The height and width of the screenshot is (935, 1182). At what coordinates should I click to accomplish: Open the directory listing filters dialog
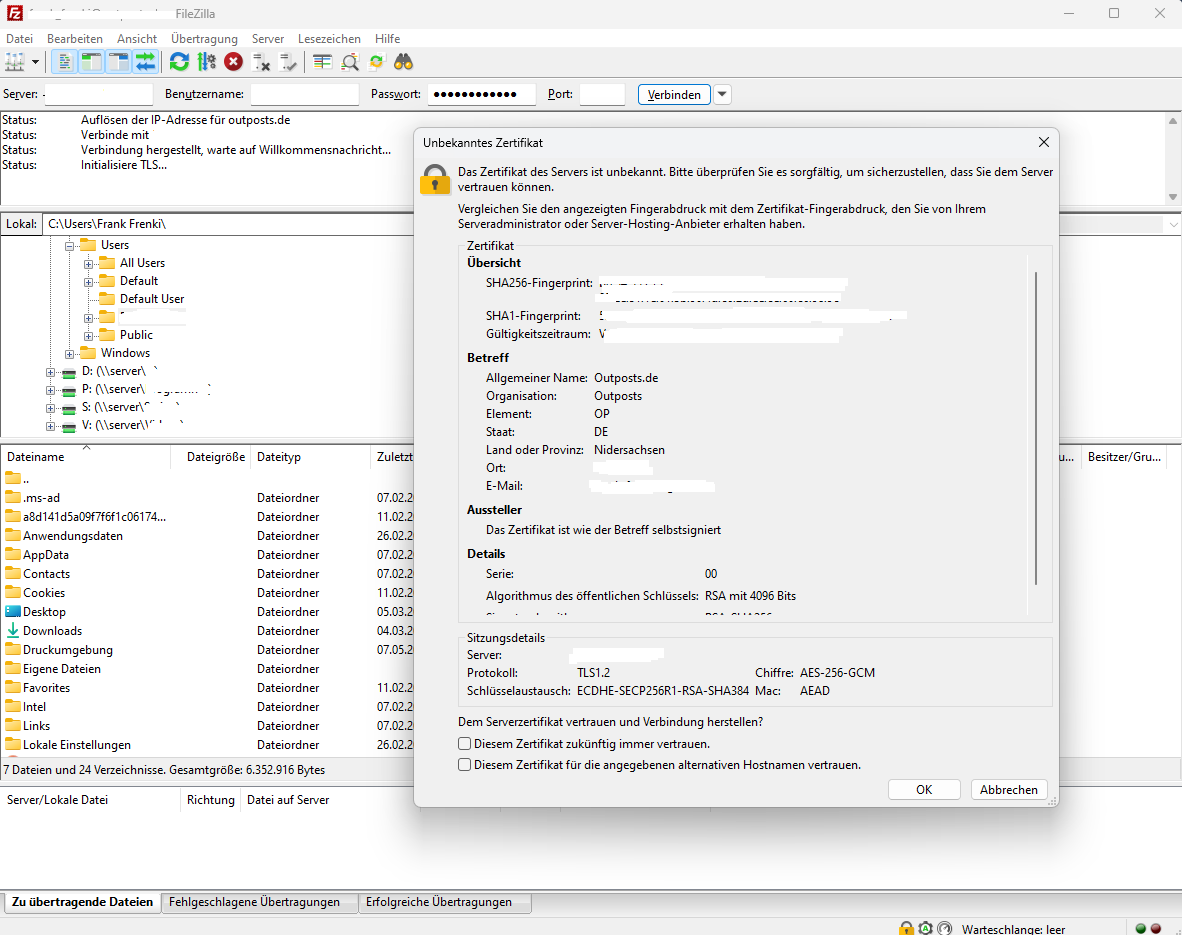pos(323,63)
